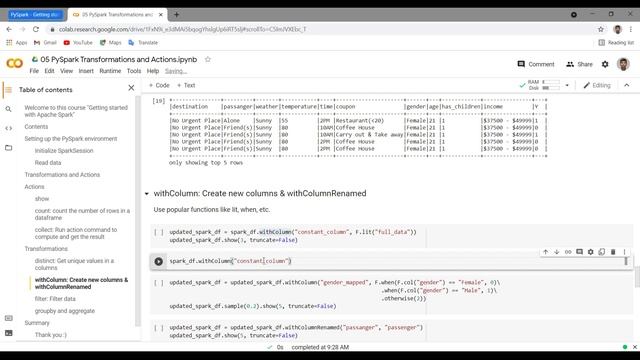Open RAM/Disk resources dropdown arrow
Viewport: 640px width, 360px height.
[x=567, y=85]
